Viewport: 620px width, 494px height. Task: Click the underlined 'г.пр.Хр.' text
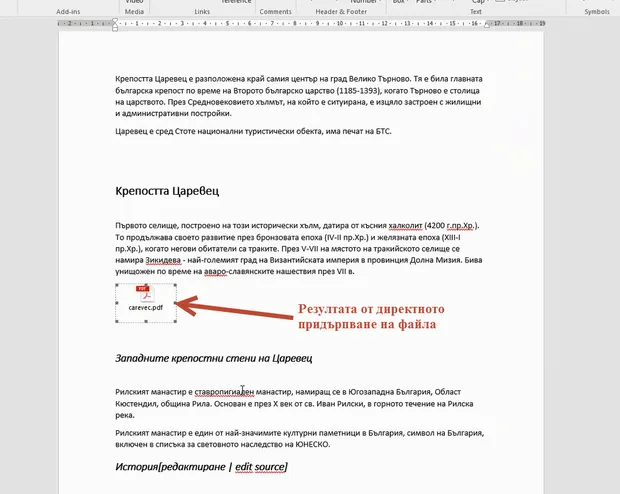point(461,225)
